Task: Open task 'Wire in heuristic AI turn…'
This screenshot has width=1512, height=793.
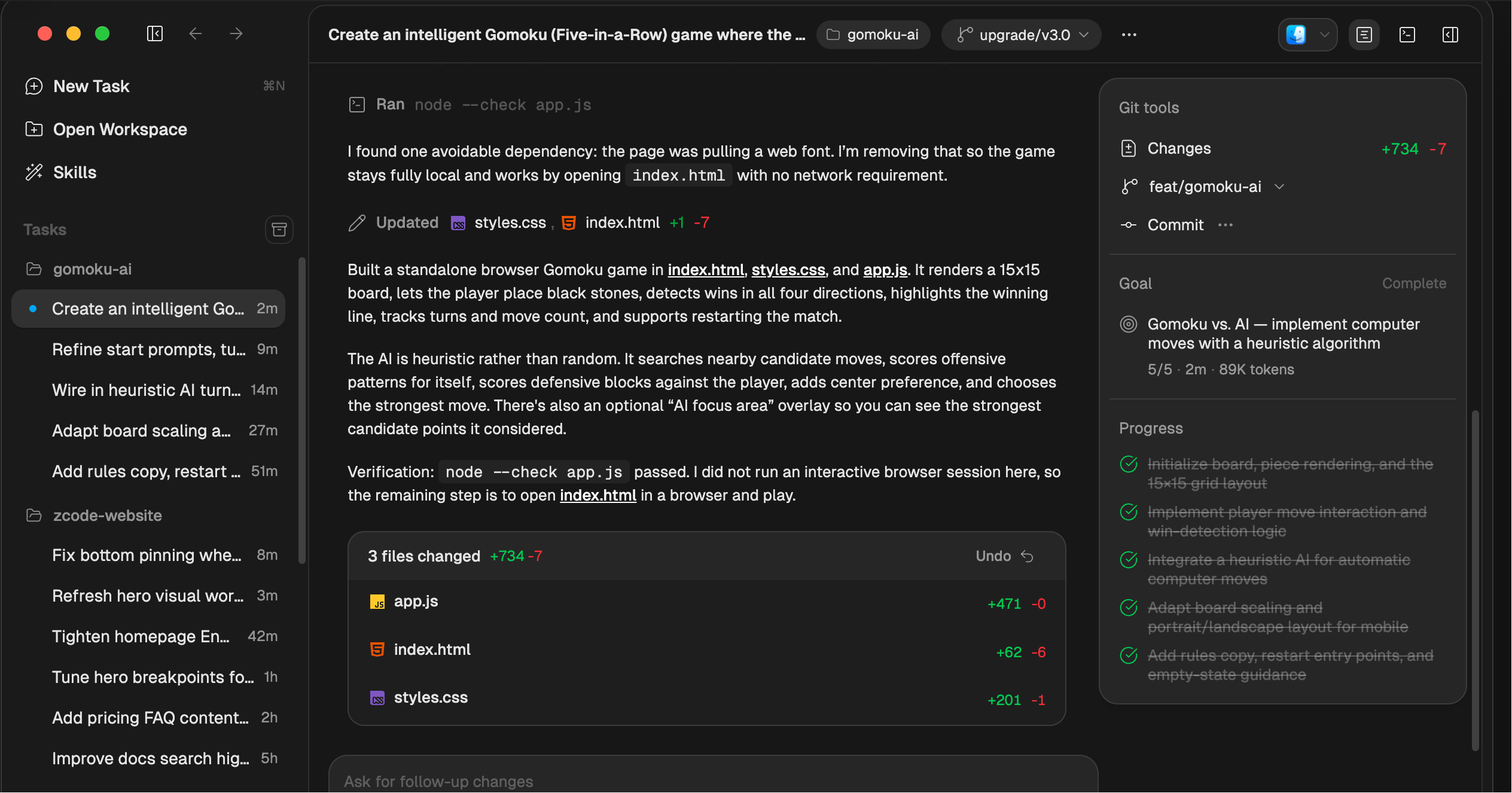Action: point(148,390)
